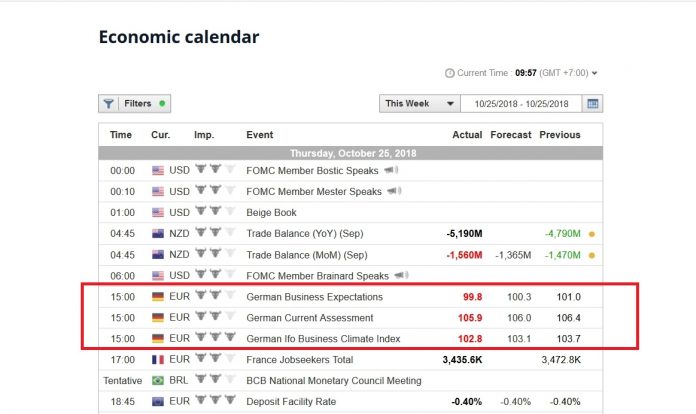696x414 pixels.
Task: Click the German flag in Business Expectations row
Action: tap(158, 297)
